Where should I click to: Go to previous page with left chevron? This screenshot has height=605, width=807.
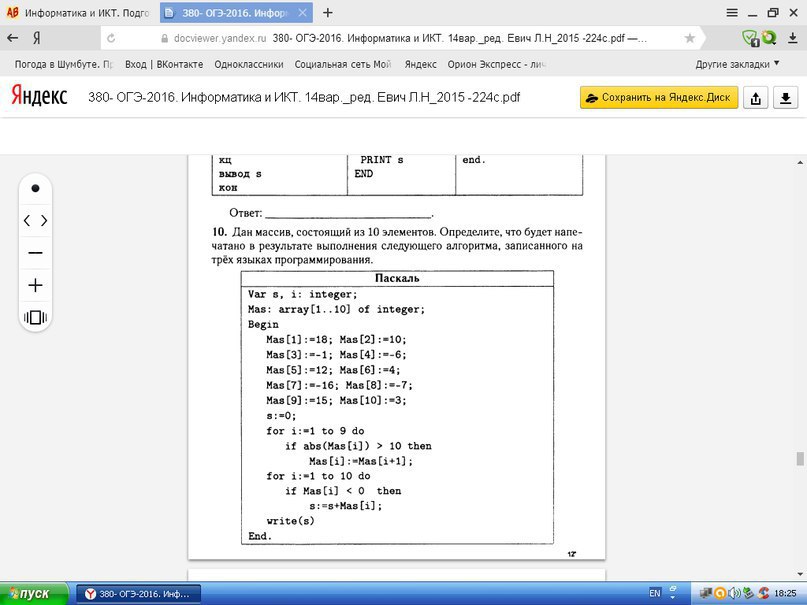click(x=27, y=220)
